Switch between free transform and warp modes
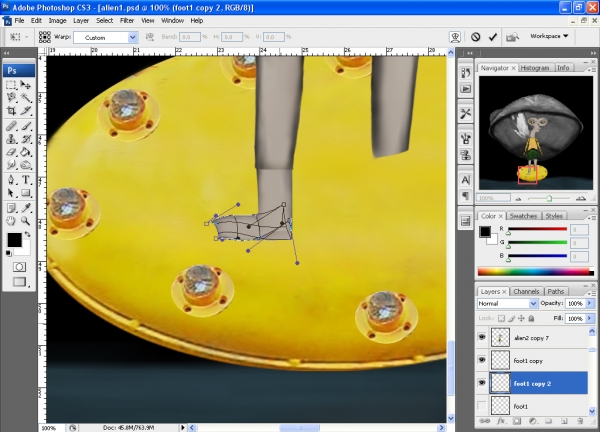 [x=455, y=37]
